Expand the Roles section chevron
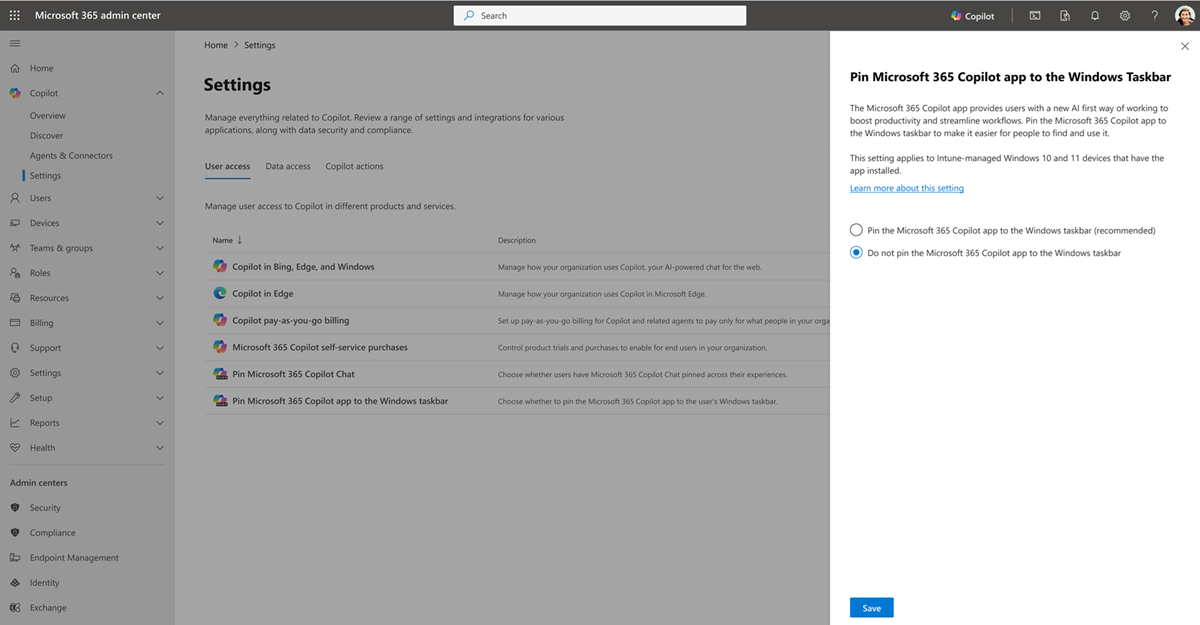The height and width of the screenshot is (625, 1200). tap(160, 273)
